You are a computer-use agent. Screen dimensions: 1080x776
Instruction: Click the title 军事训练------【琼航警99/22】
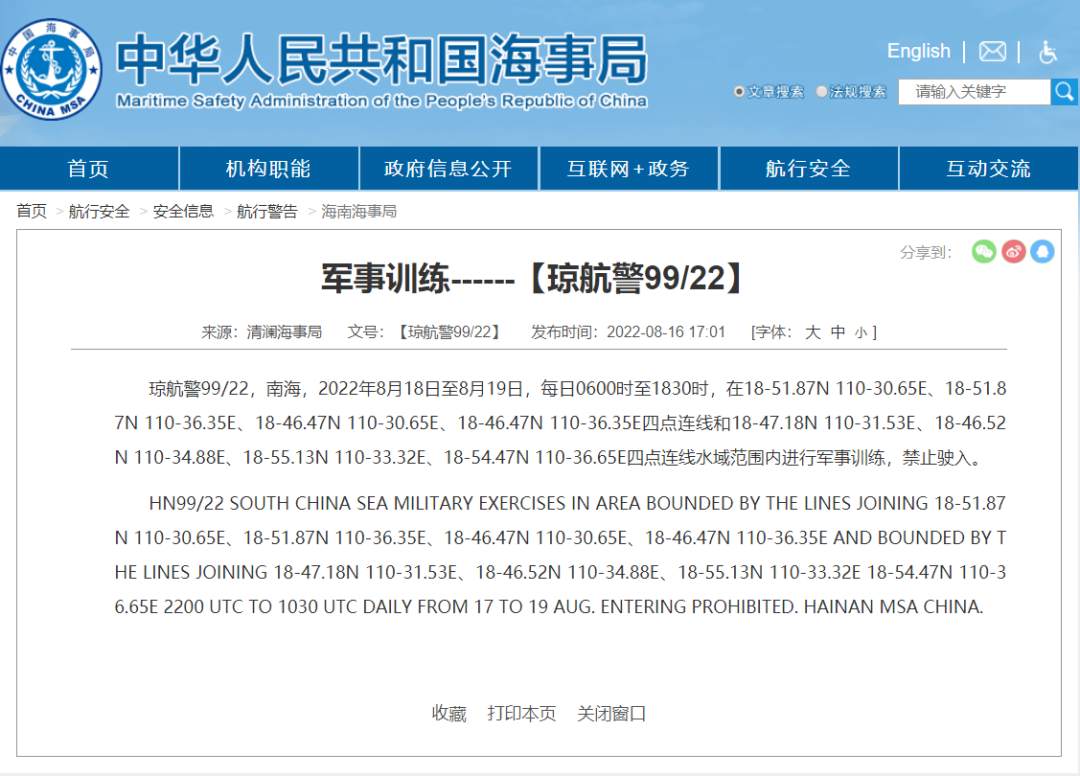click(x=533, y=279)
